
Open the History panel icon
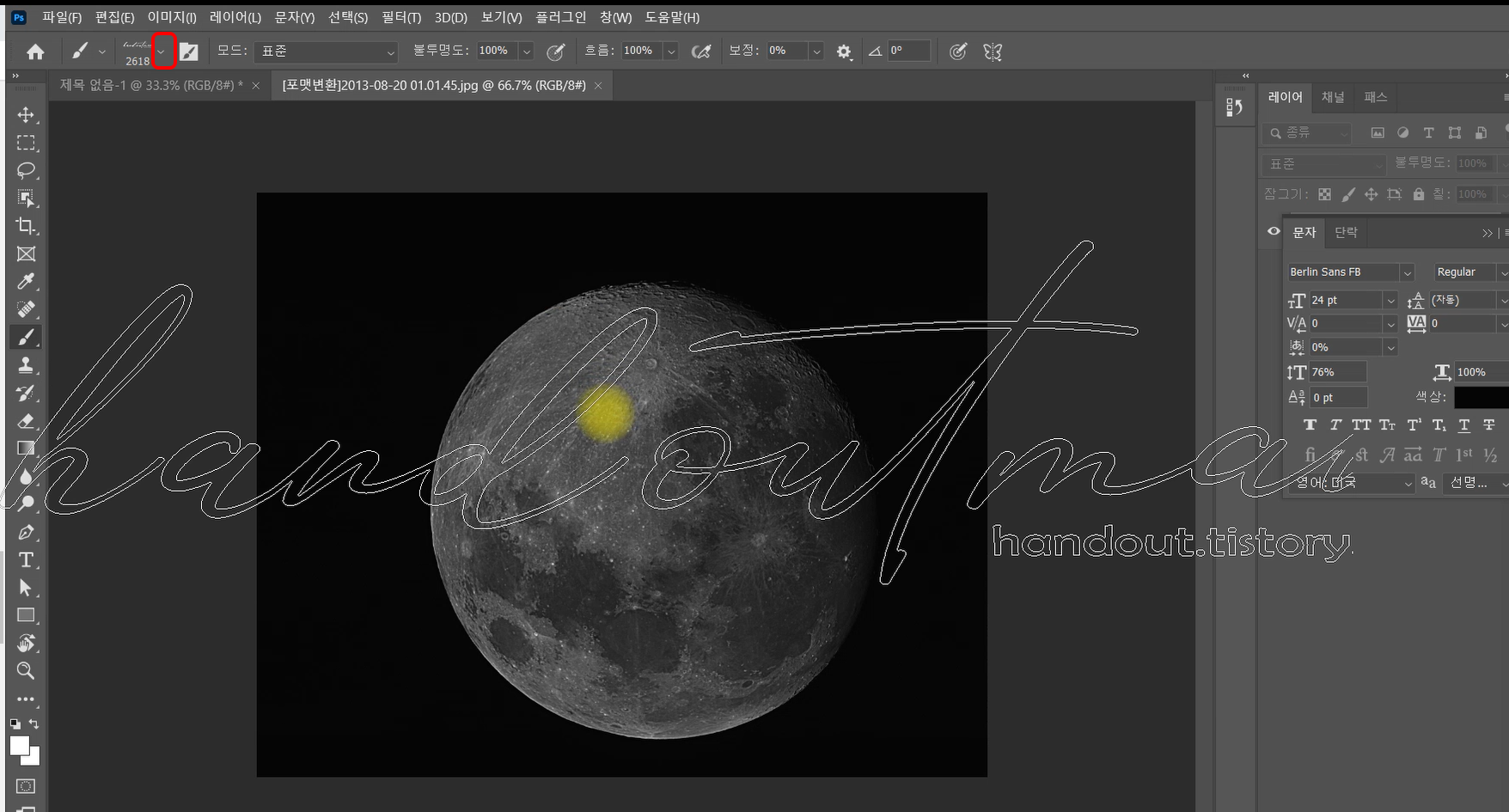(1235, 107)
